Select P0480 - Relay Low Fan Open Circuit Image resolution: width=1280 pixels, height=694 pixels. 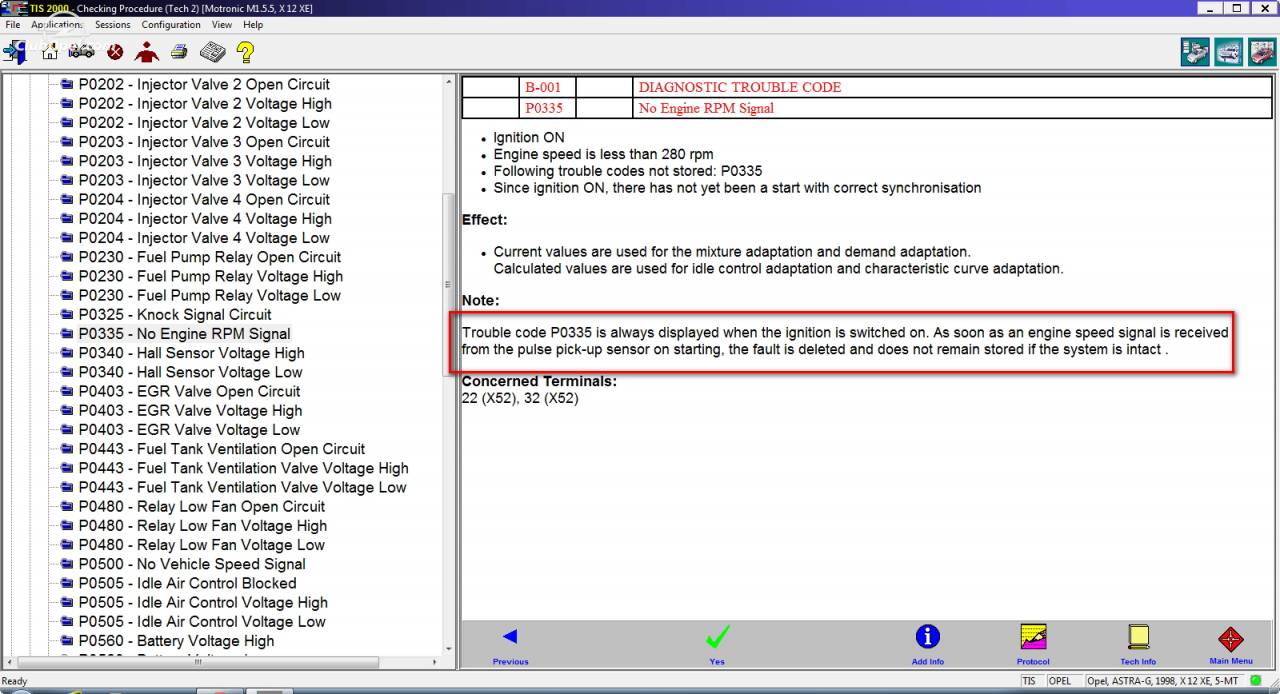[202, 507]
